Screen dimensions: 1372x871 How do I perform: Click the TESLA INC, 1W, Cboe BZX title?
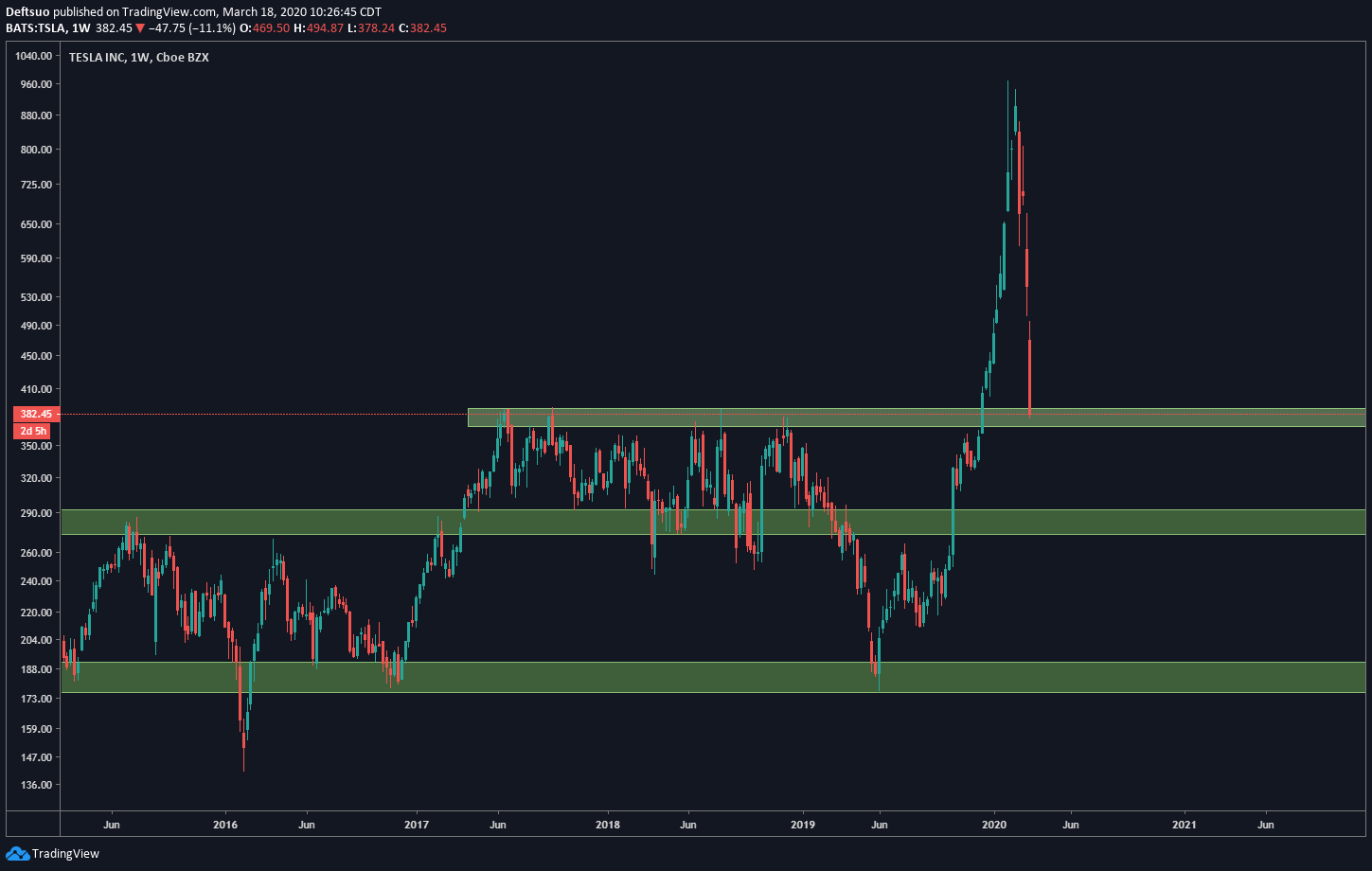[139, 57]
